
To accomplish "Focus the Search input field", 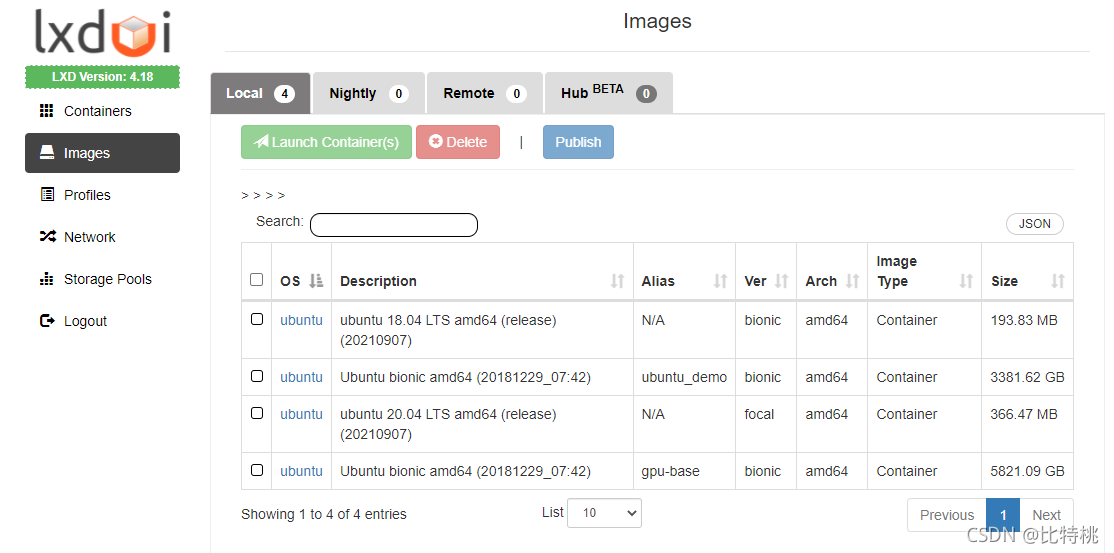I will coord(394,225).
